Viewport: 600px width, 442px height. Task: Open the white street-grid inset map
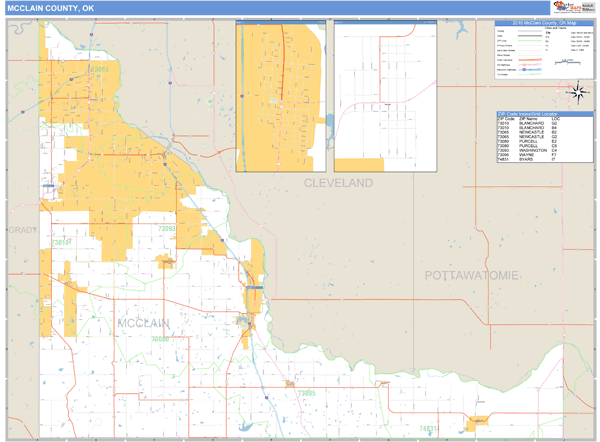(384, 96)
